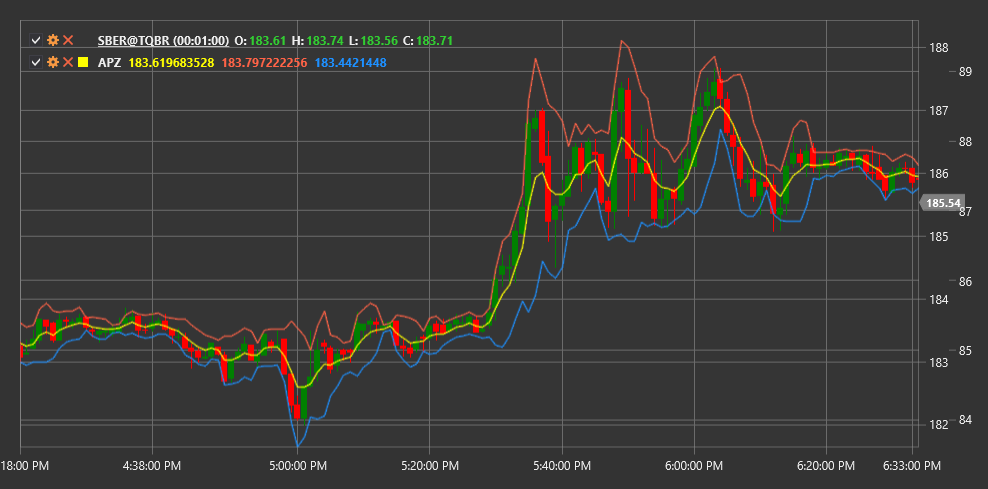
Task: Open settings gear for SBER@TQBR series
Action: pyautogui.click(x=53, y=41)
